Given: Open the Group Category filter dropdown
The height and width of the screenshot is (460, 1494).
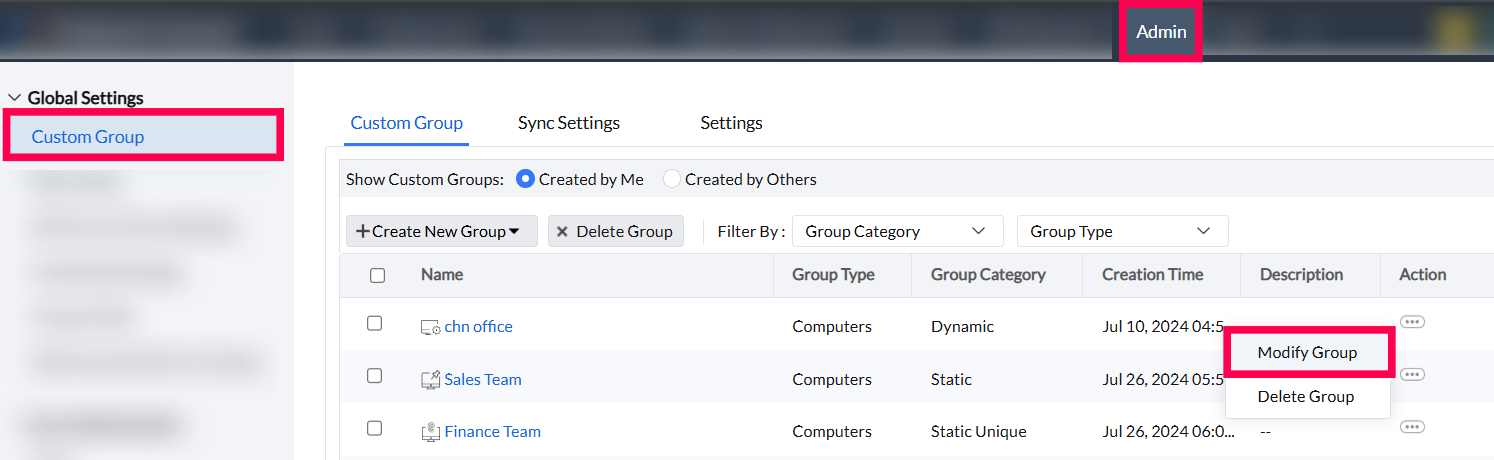Looking at the screenshot, I should 897,231.
